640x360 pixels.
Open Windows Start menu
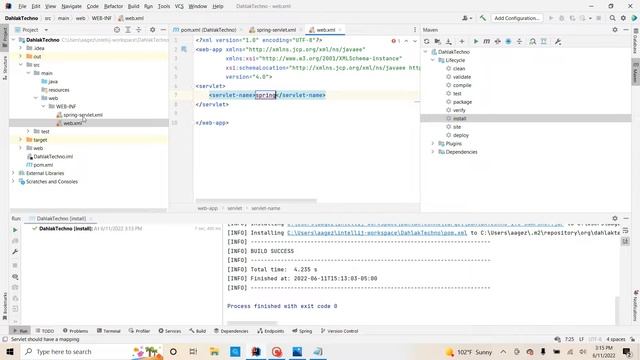coord(10,351)
